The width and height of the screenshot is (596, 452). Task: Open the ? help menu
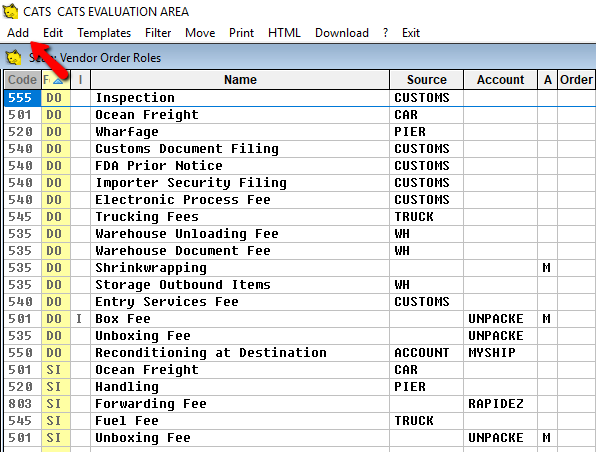[x=385, y=33]
